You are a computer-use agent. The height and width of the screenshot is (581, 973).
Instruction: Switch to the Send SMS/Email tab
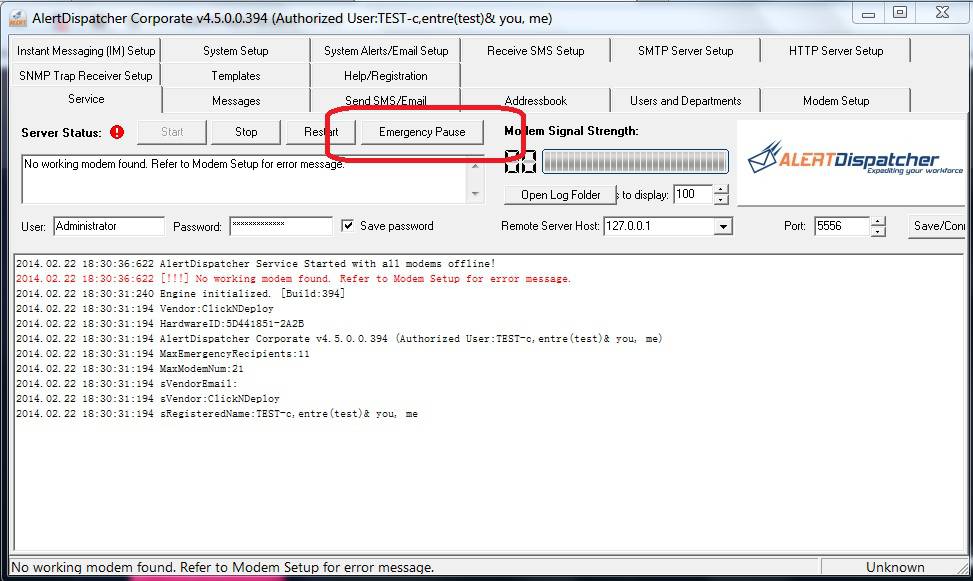pos(386,101)
